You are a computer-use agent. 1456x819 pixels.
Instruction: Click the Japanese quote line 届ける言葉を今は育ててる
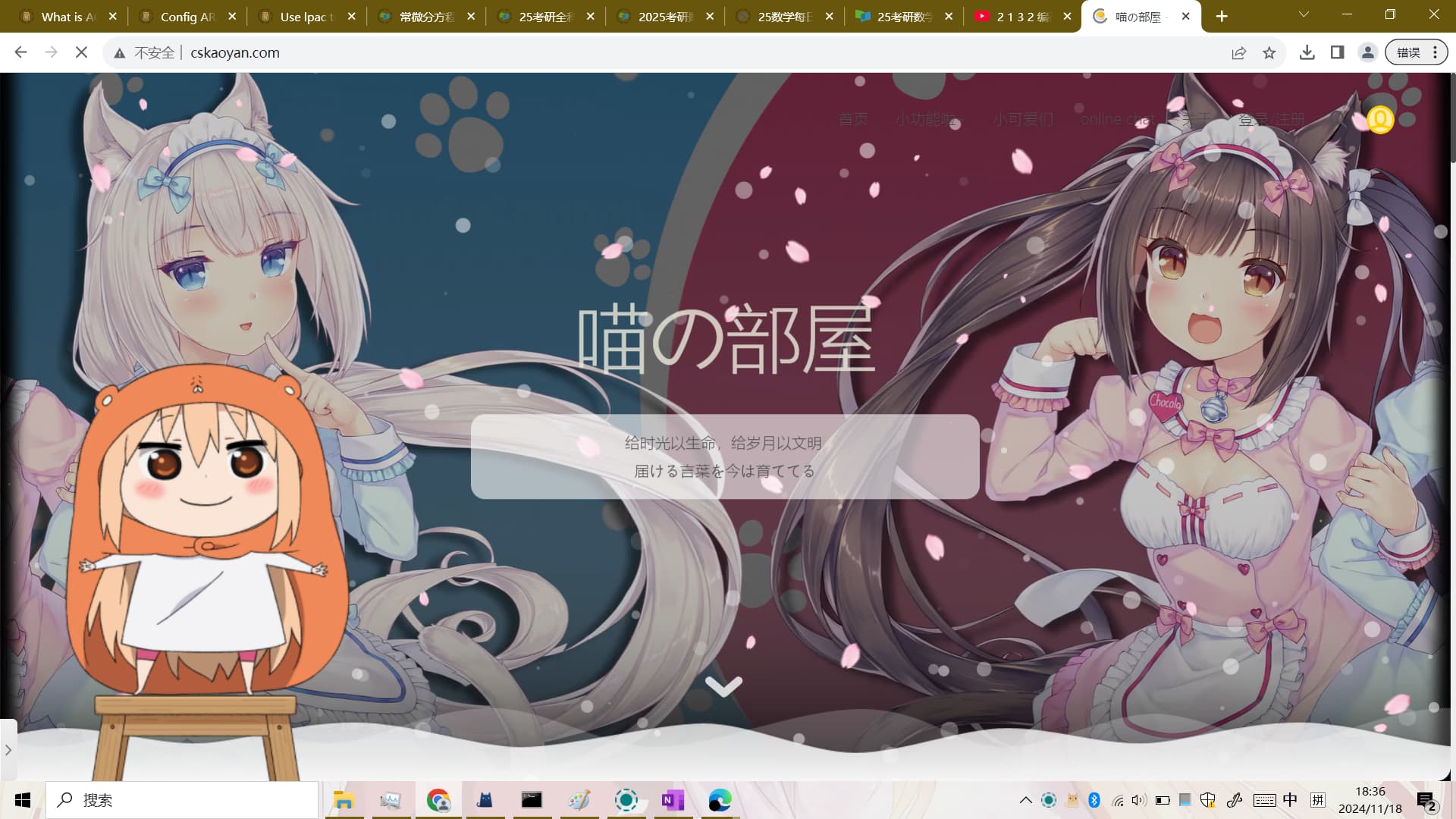[724, 471]
